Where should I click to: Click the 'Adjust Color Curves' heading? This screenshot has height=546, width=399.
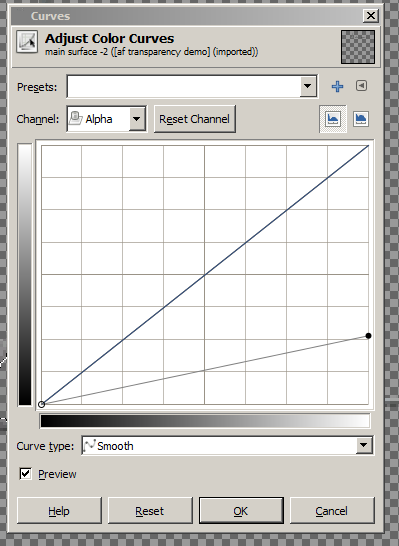tap(109, 38)
